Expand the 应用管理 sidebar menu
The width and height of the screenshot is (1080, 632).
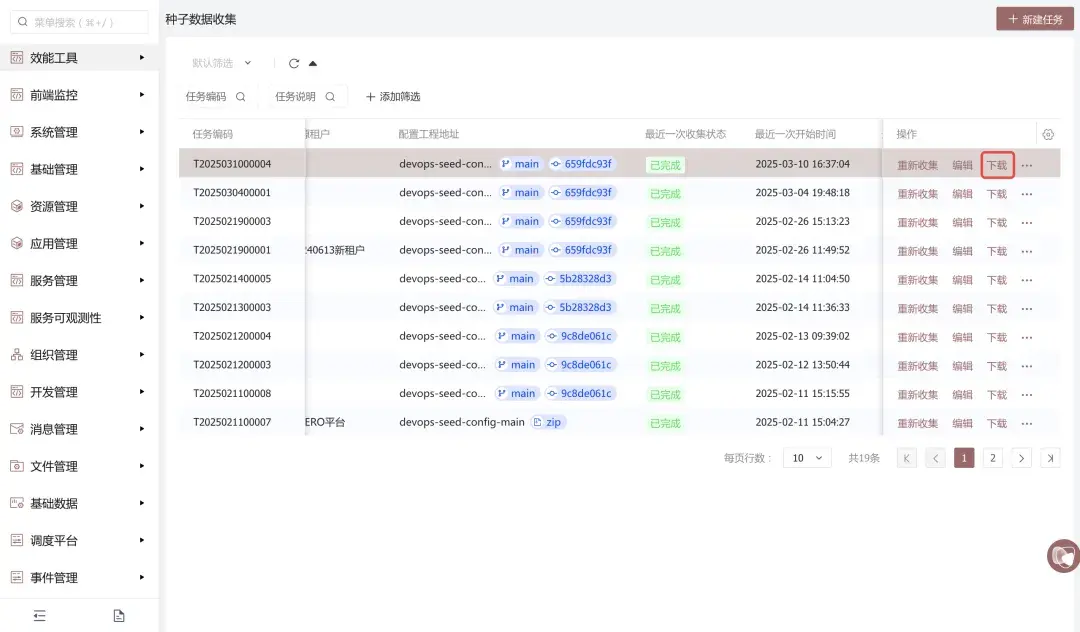(79, 244)
